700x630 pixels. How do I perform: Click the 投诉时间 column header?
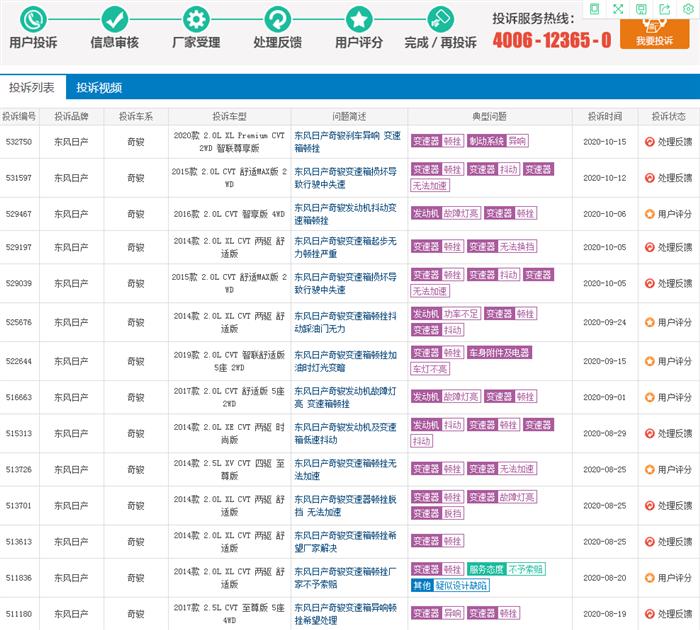coord(604,117)
